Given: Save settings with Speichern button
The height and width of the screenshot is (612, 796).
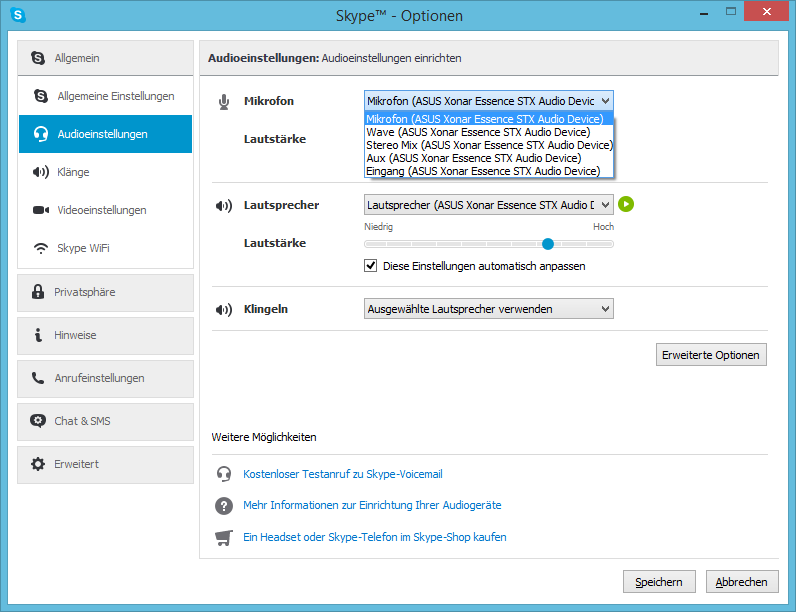Looking at the screenshot, I should tap(659, 582).
